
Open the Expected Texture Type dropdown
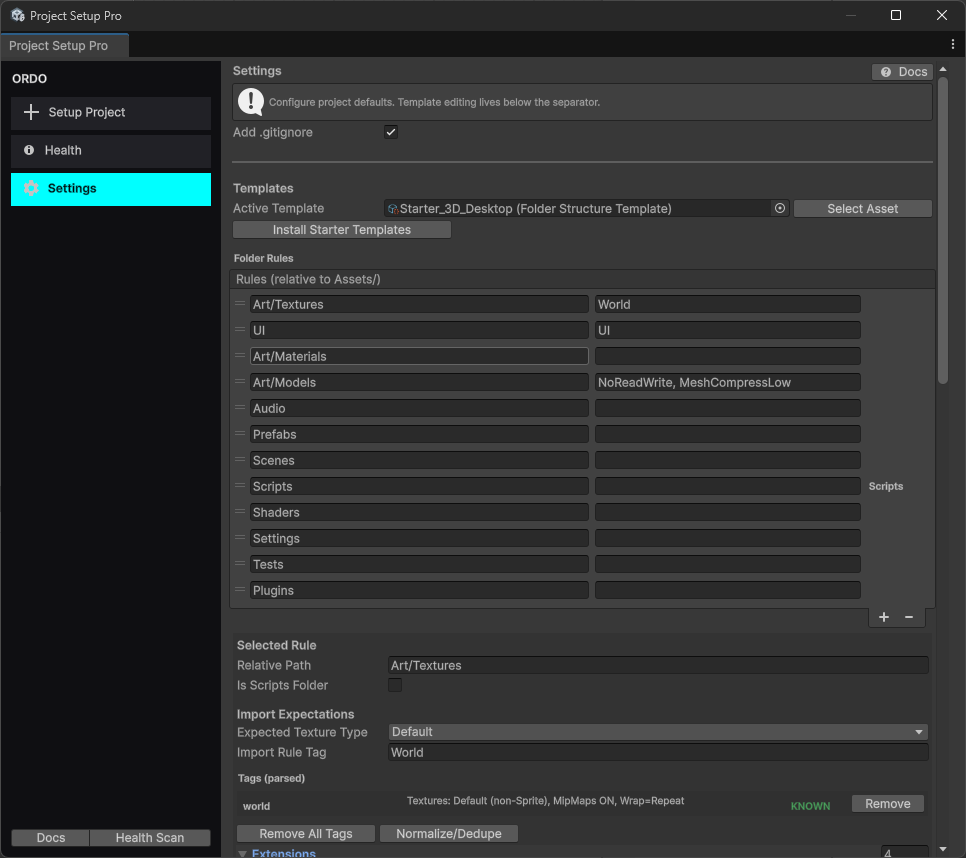coord(658,732)
